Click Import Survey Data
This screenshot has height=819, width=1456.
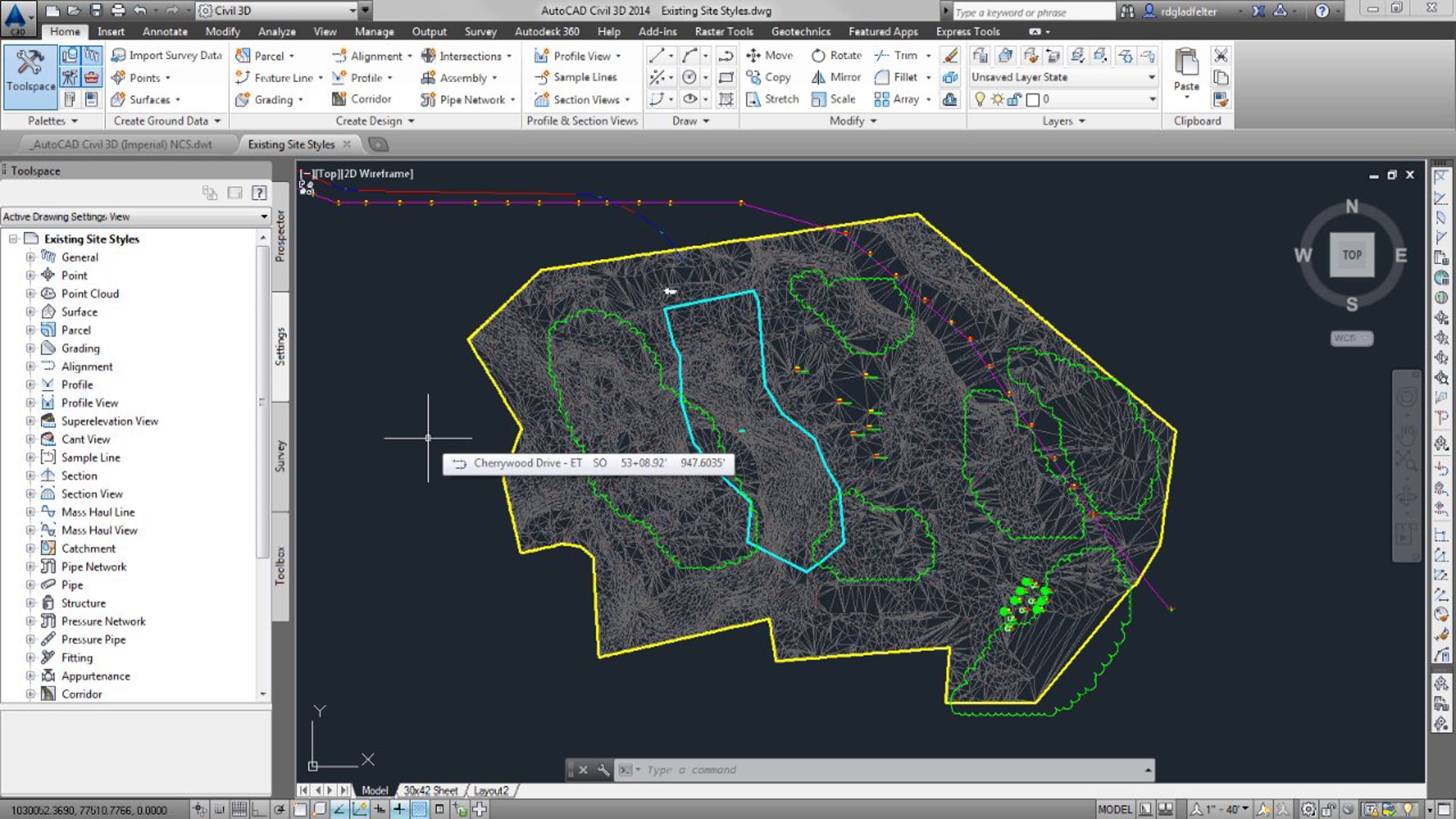[167, 56]
